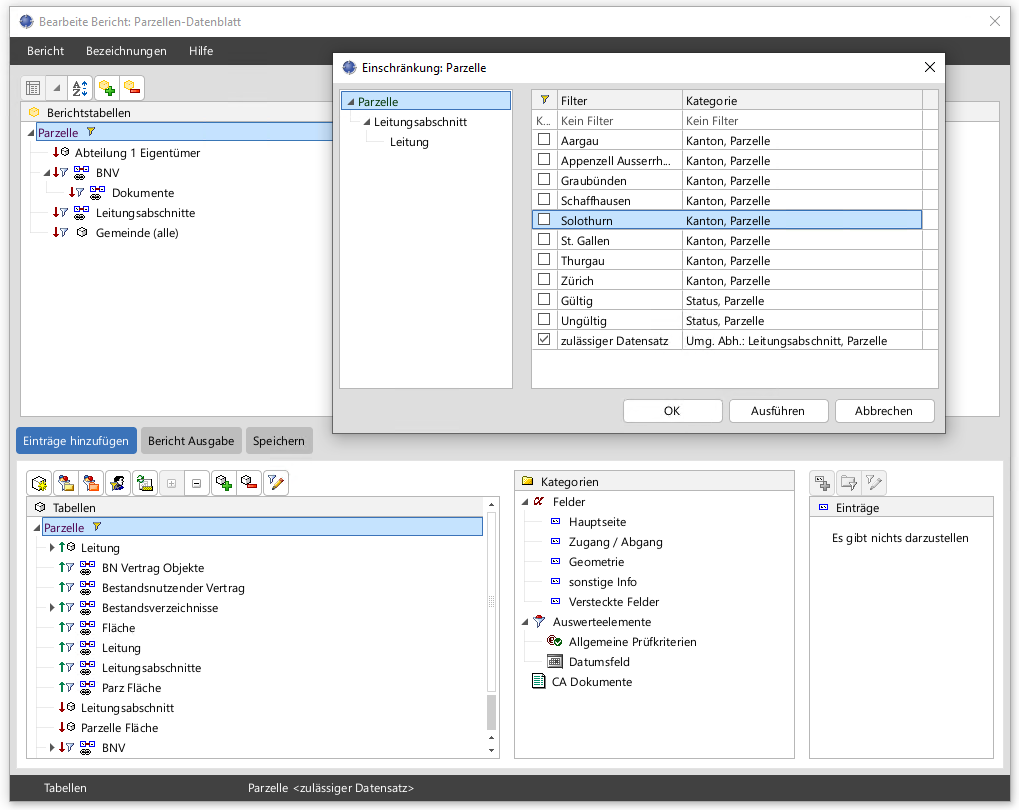The width and height of the screenshot is (1019, 810).
Task: Click the Tabellen panel scrollbar down arrow
Action: coord(491,750)
